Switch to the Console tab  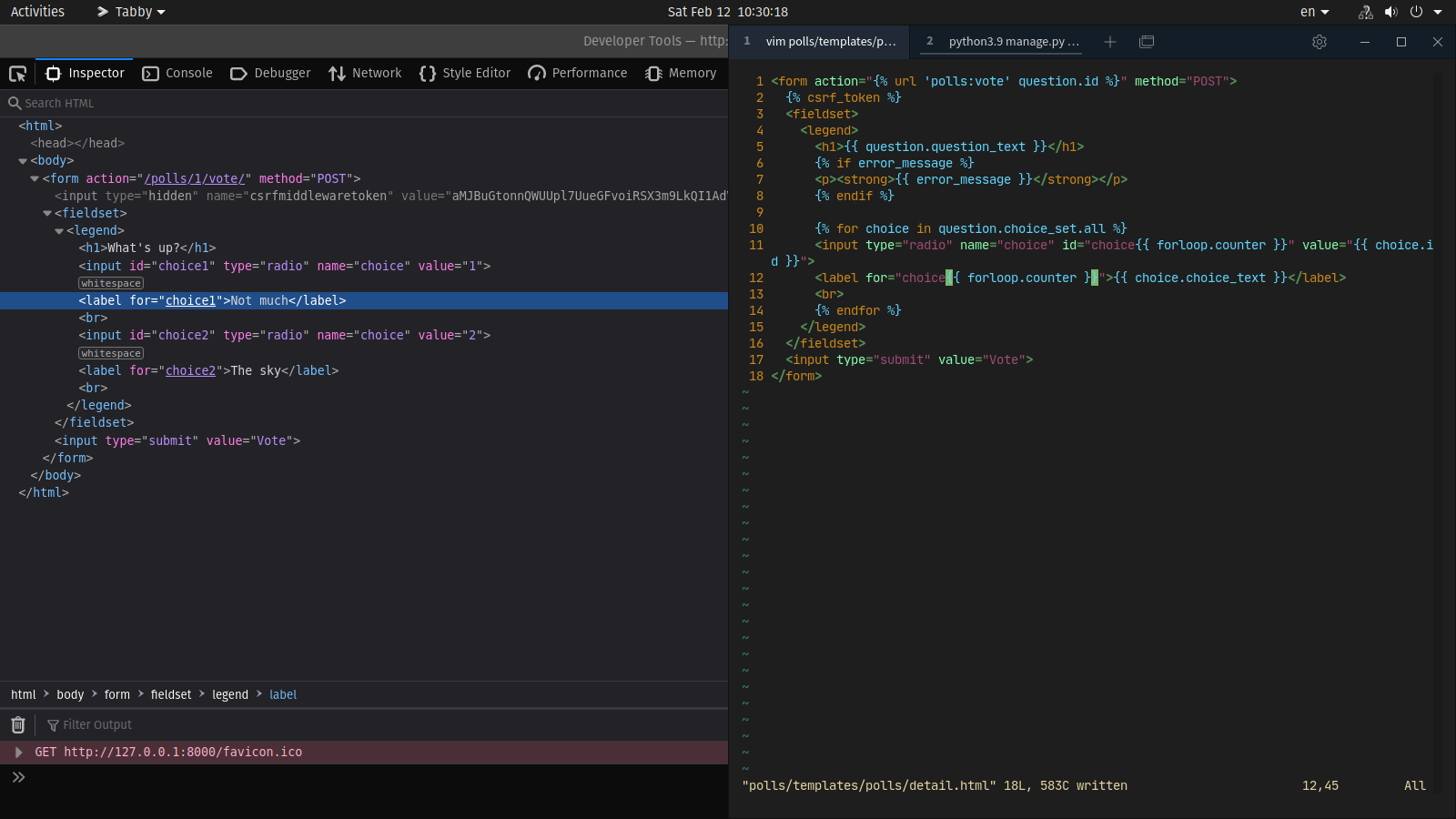point(177,73)
